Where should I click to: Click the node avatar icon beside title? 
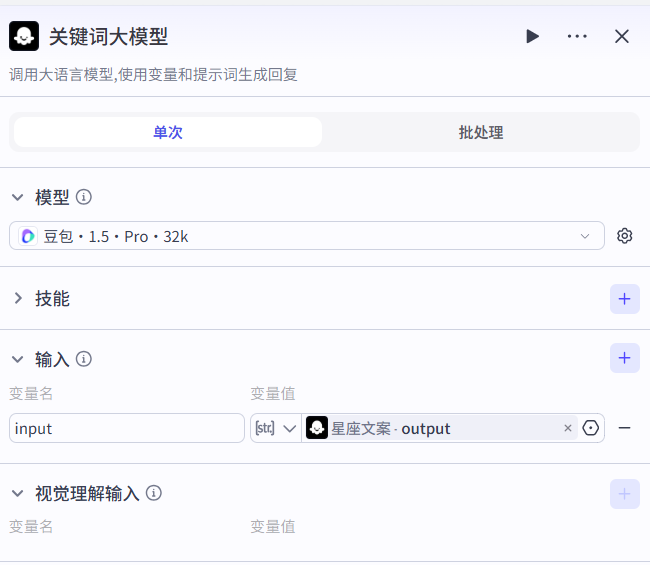click(24, 36)
